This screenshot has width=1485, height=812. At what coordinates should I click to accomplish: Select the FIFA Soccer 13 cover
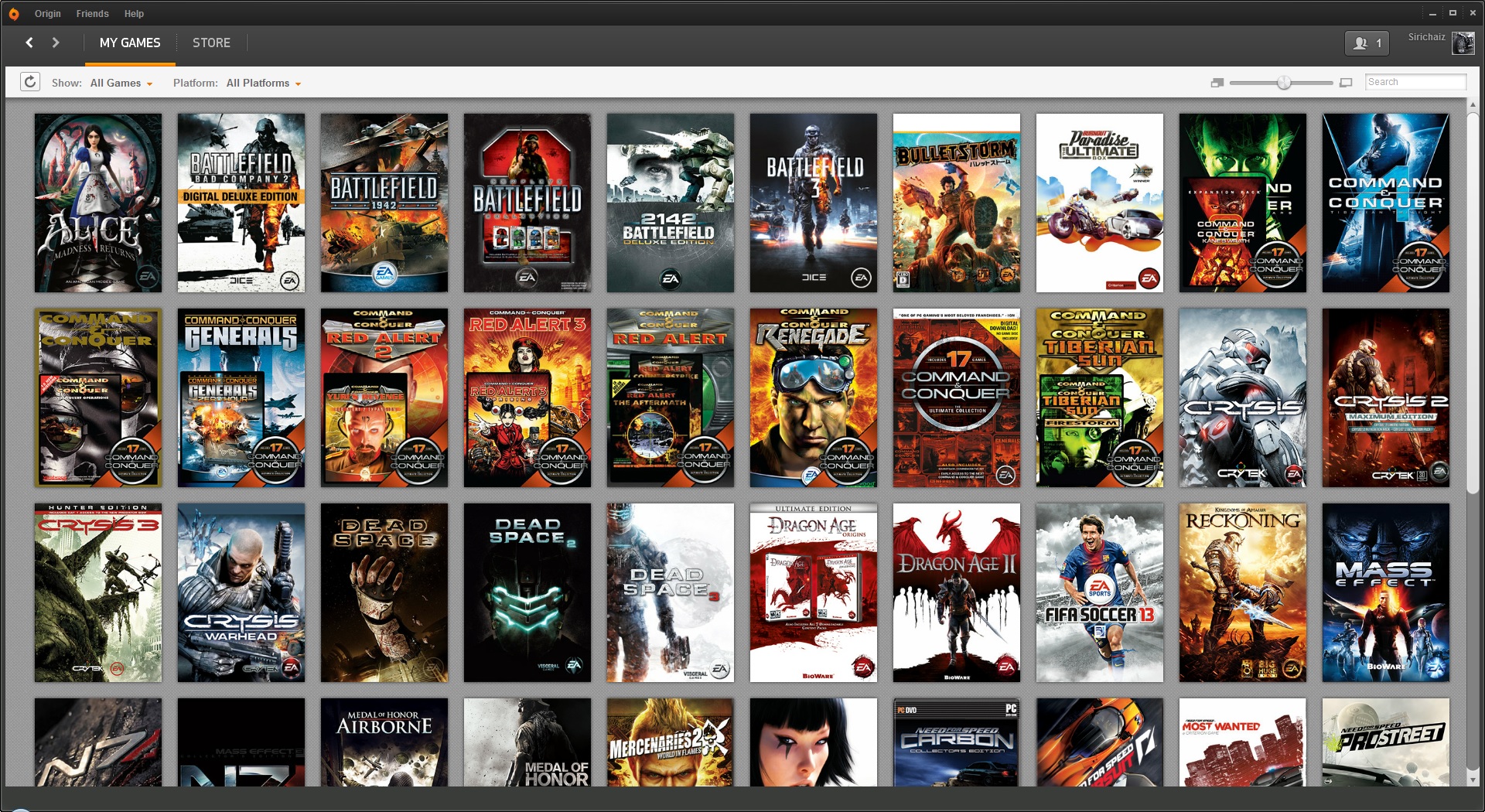click(x=1100, y=592)
